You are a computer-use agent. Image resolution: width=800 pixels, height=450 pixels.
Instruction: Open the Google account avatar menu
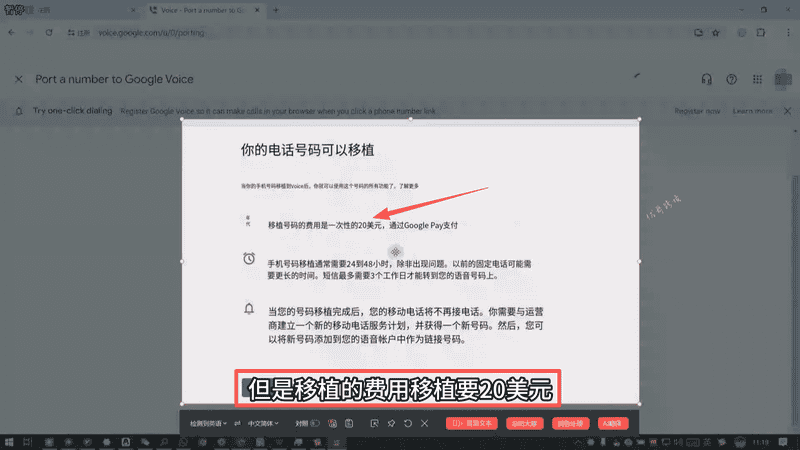[783, 80]
